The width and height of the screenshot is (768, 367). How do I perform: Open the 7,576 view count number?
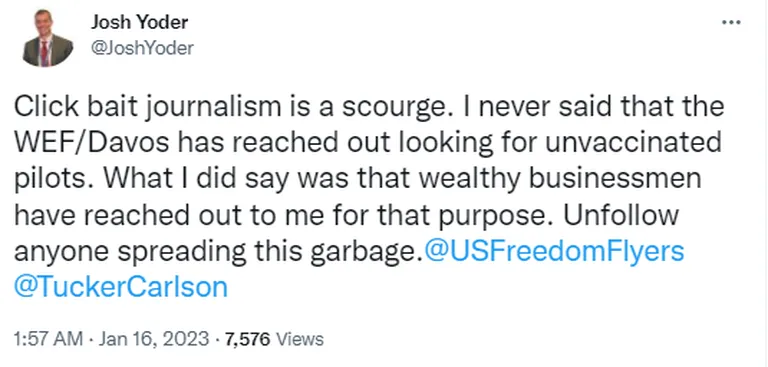pyautogui.click(x=247, y=340)
